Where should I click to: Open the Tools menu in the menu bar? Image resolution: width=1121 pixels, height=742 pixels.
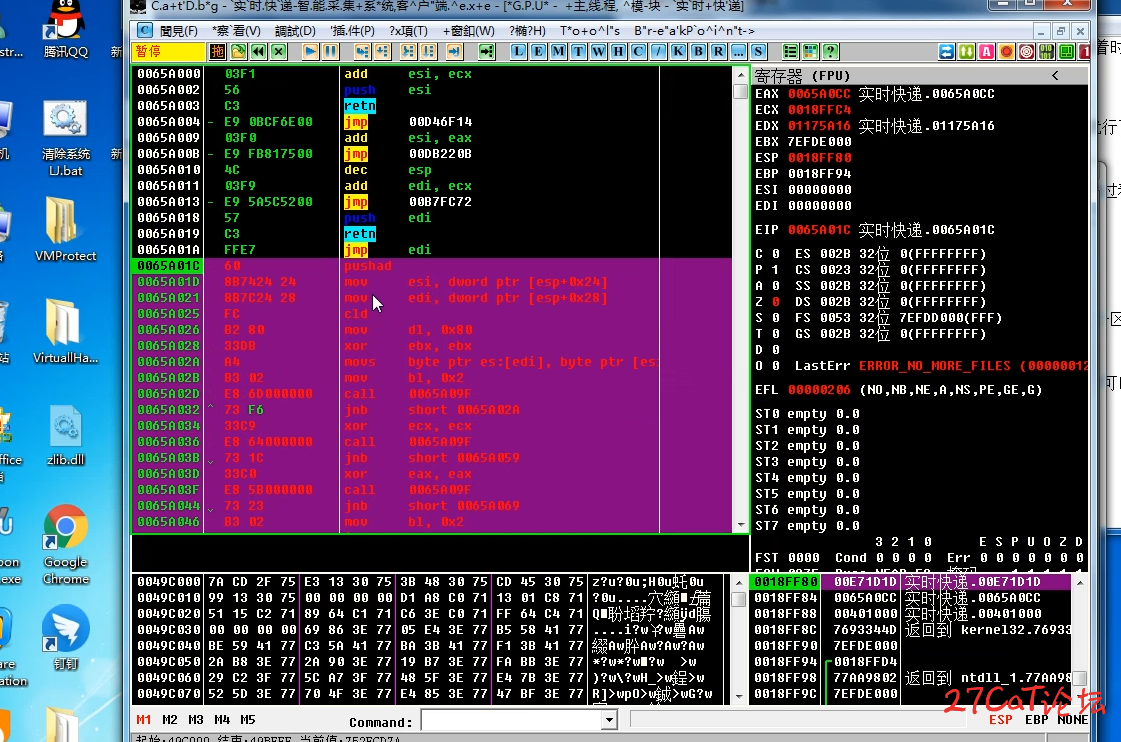click(x=589, y=31)
